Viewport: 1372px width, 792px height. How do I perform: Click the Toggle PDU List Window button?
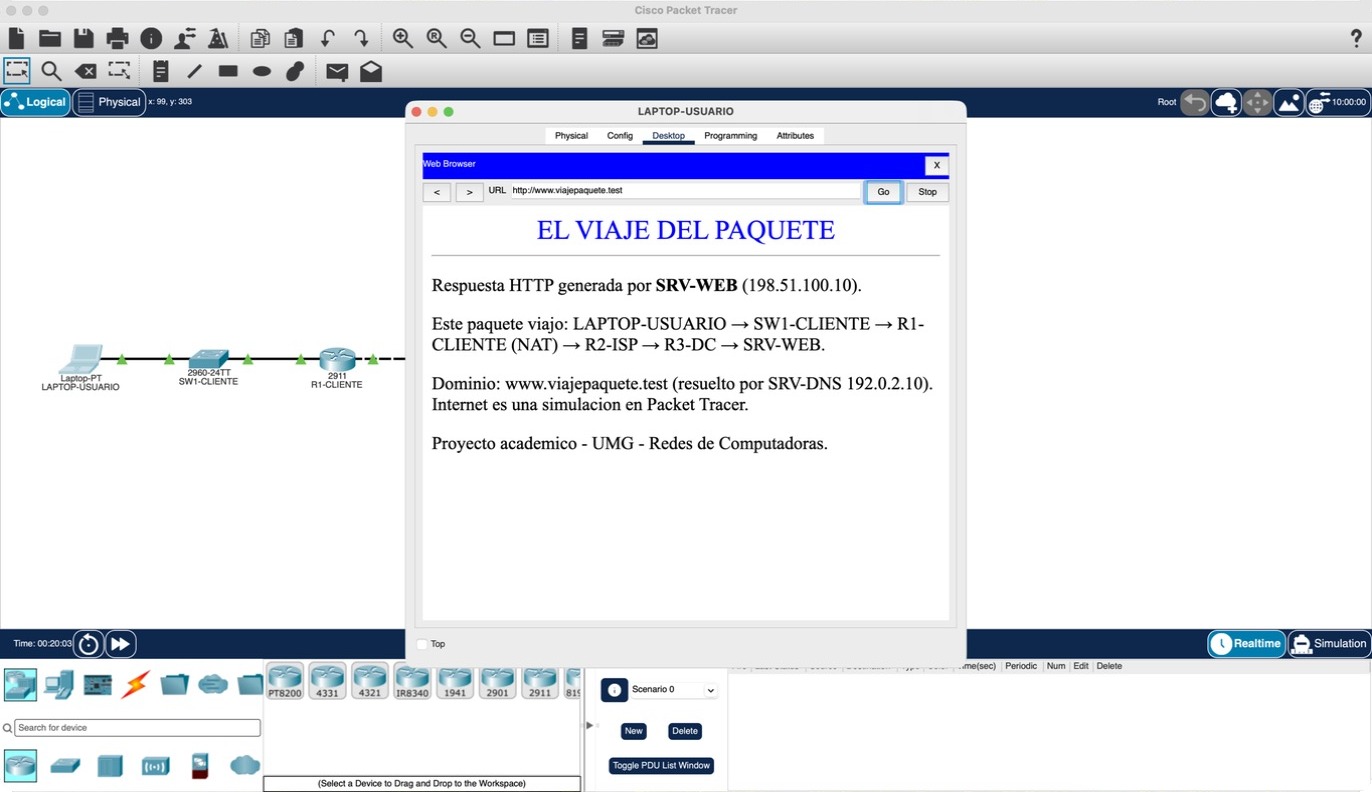pyautogui.click(x=661, y=766)
